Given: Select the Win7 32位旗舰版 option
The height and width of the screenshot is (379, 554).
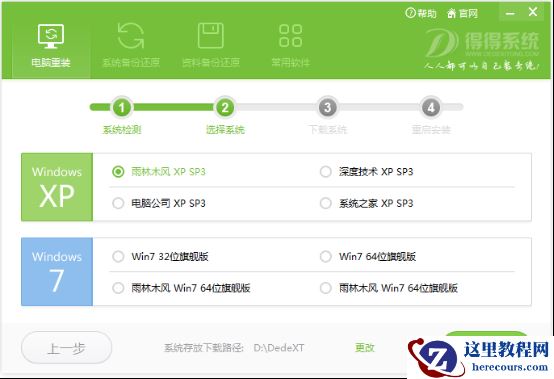Looking at the screenshot, I should (160, 256).
